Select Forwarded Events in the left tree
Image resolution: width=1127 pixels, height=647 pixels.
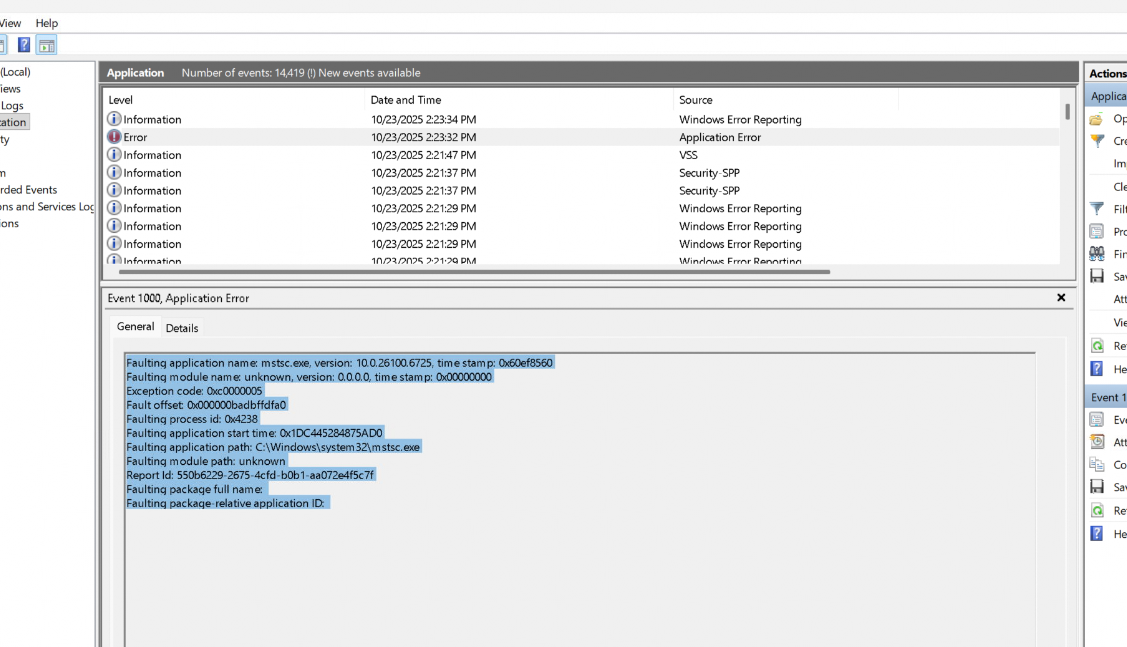29,190
